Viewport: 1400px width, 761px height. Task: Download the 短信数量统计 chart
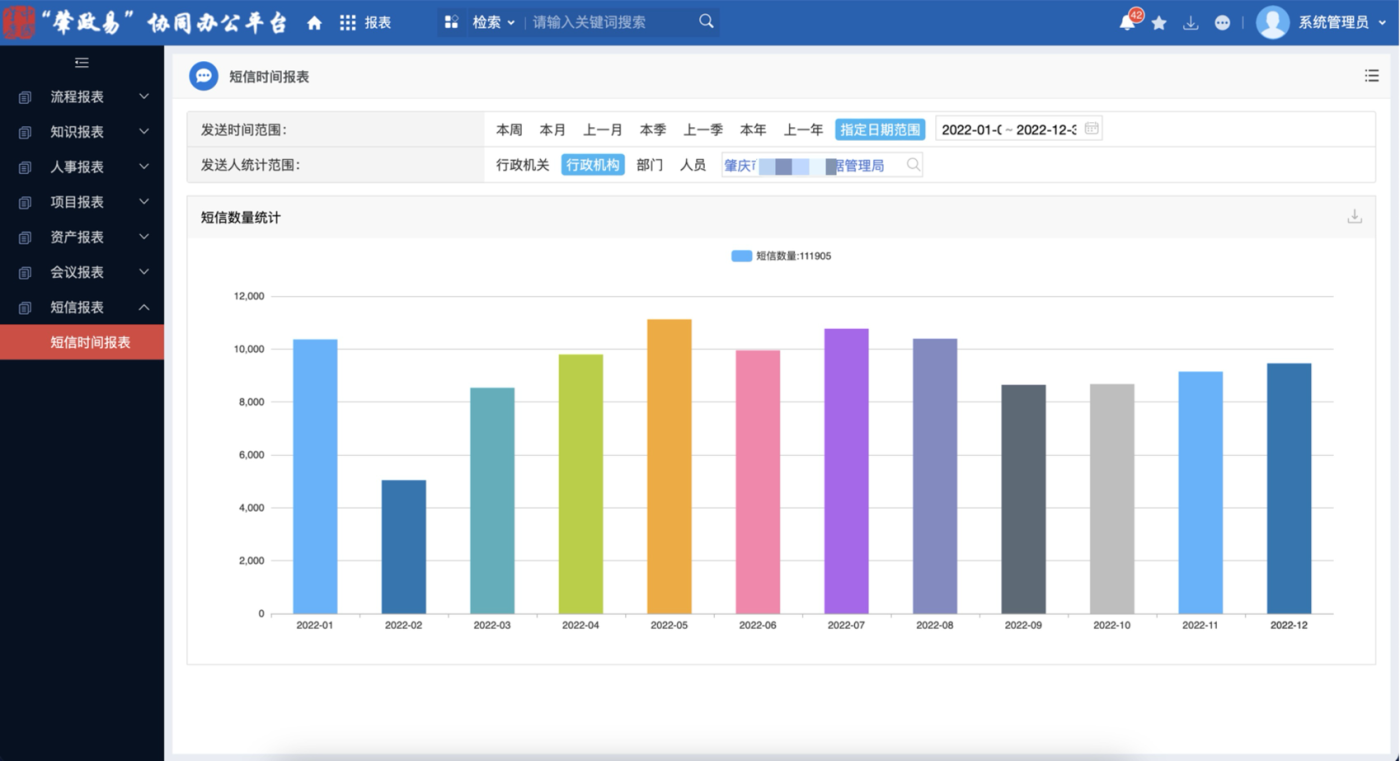point(1354,217)
